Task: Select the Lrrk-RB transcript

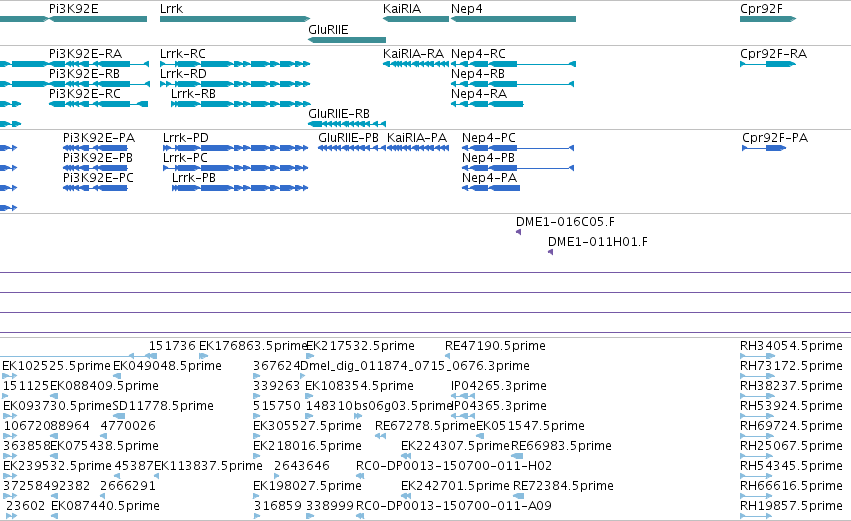Action: (240, 104)
